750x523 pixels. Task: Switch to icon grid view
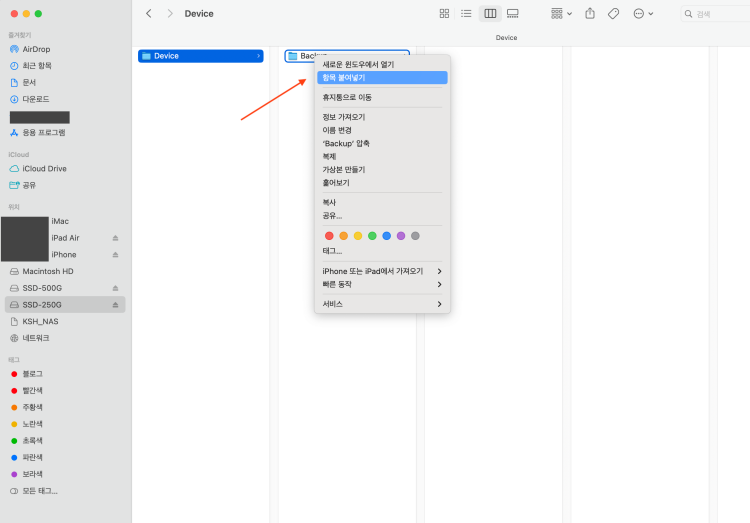(x=444, y=13)
